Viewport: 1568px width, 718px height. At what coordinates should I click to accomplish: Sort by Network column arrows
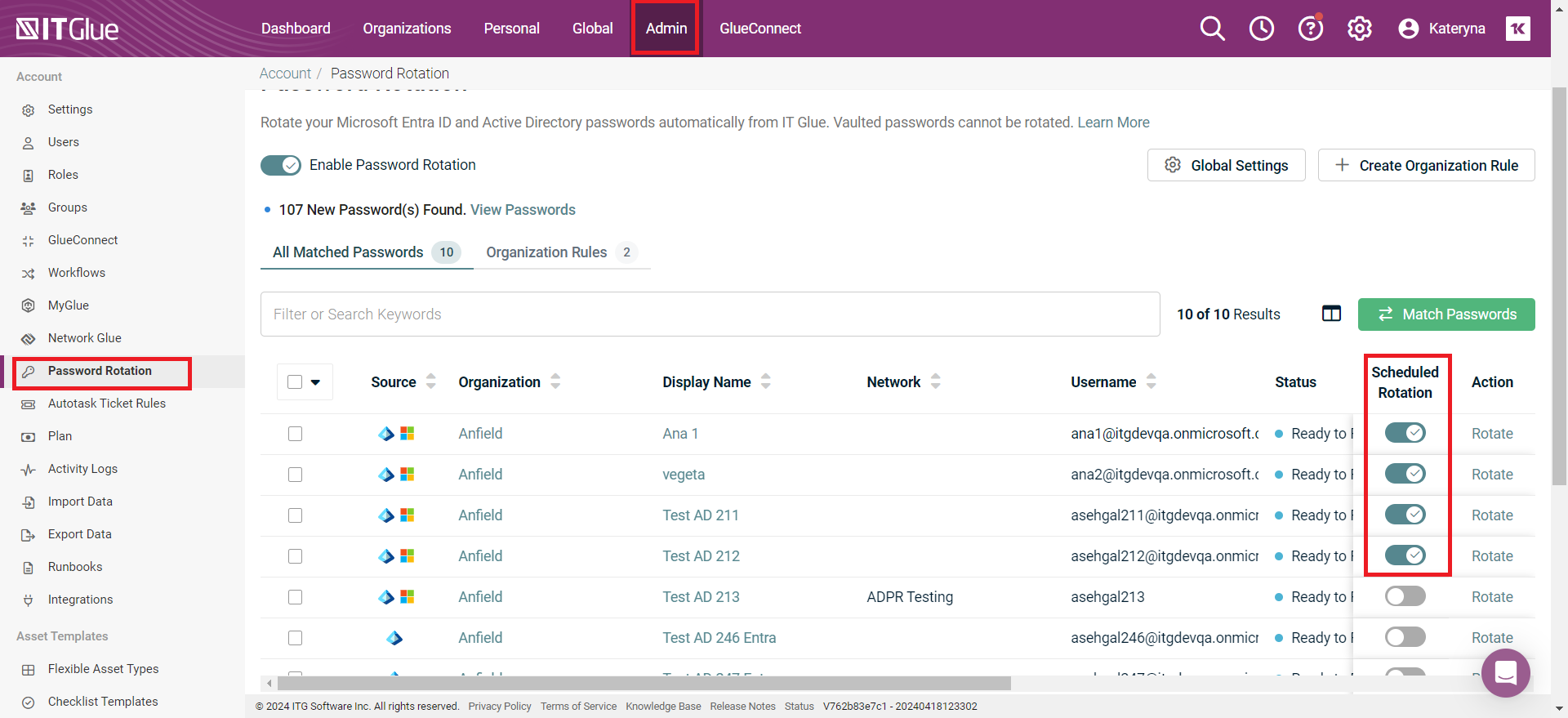[x=935, y=381]
